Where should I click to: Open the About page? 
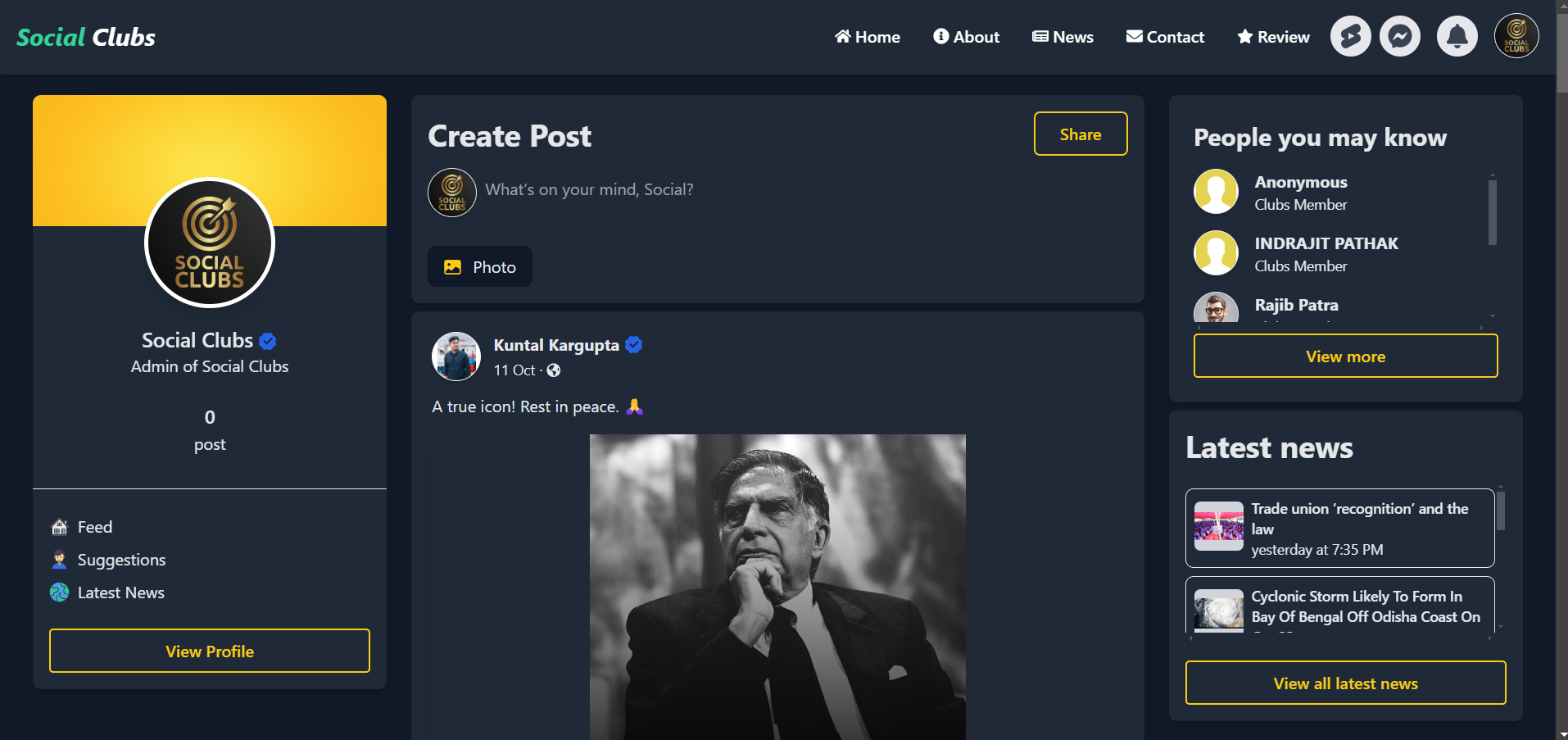pyautogui.click(x=966, y=37)
